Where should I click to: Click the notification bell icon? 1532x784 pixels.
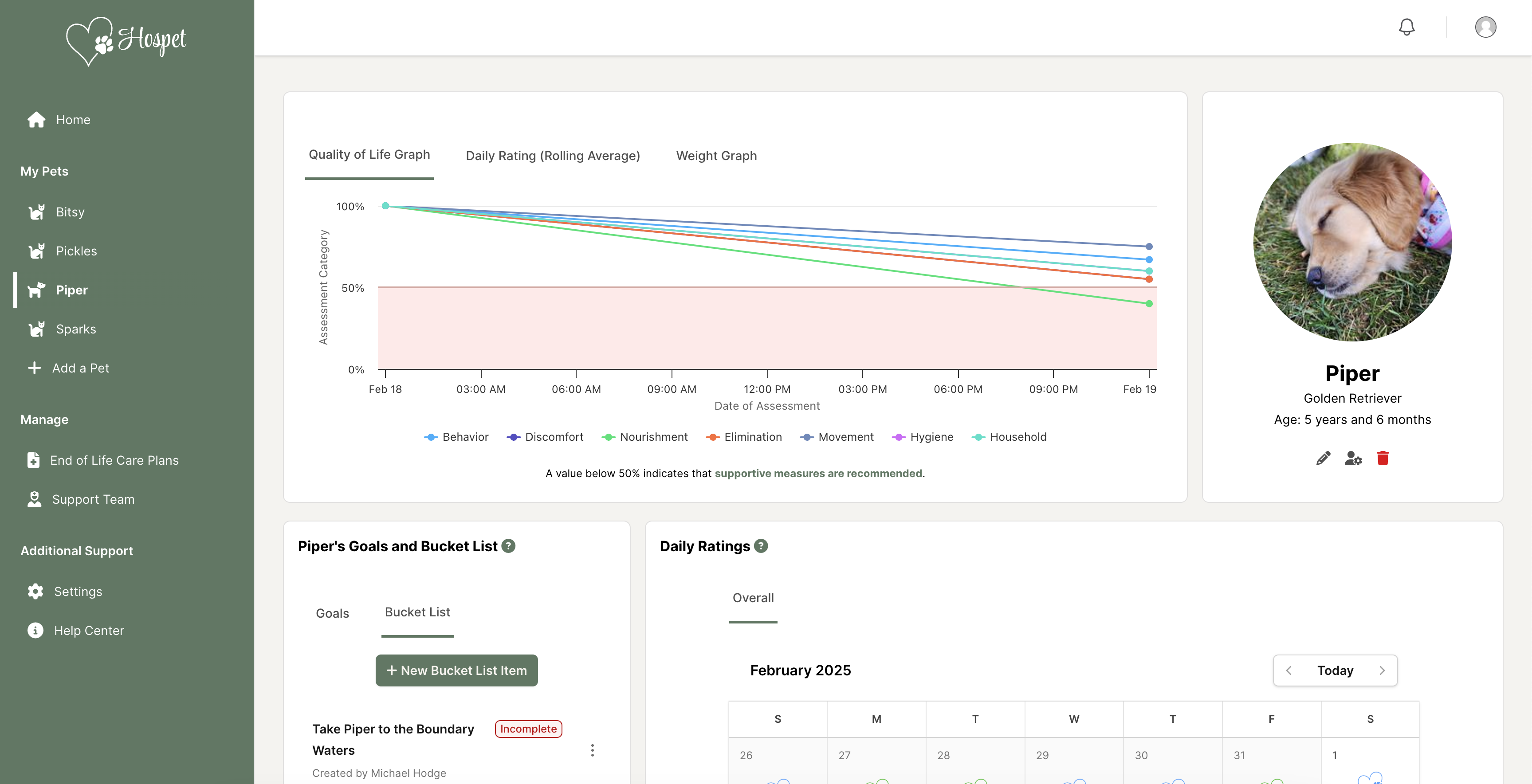coord(1407,27)
